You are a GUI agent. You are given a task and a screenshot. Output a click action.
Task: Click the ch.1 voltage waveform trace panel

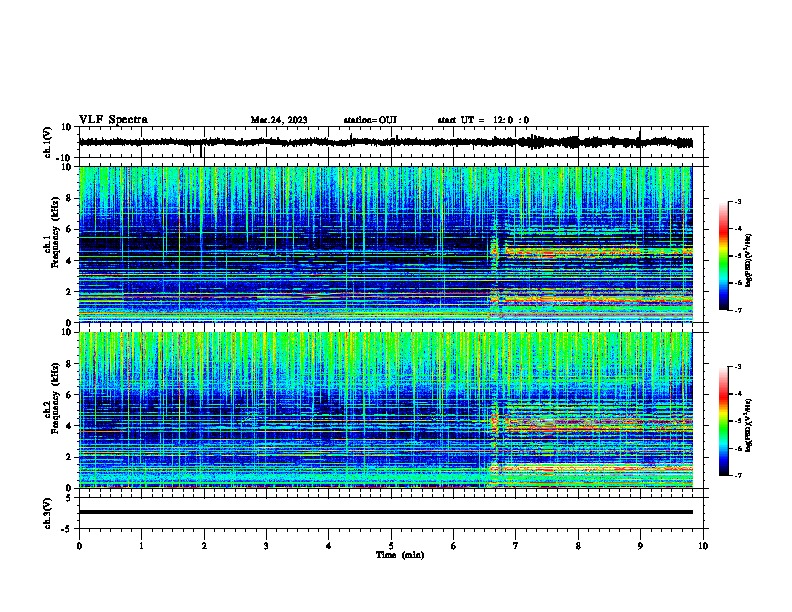click(x=391, y=142)
